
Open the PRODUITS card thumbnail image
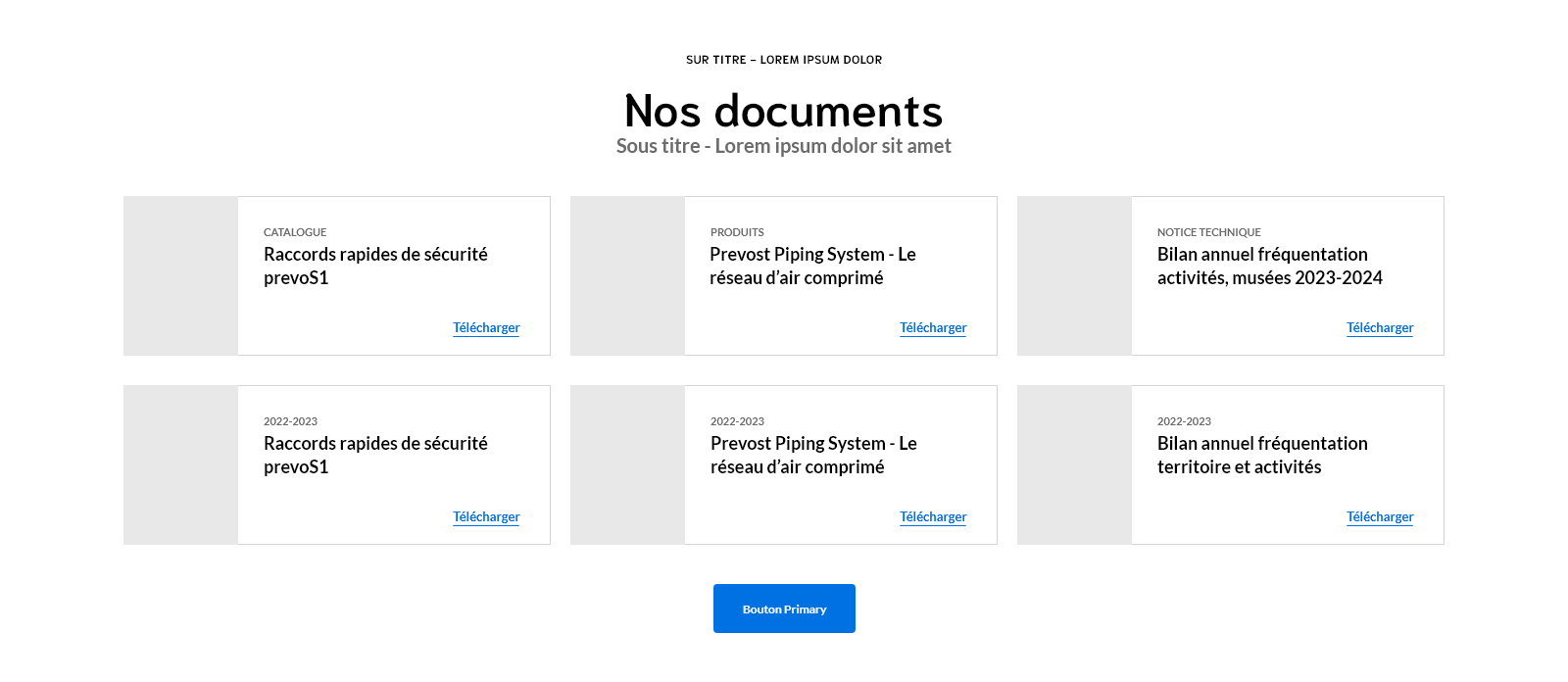628,275
